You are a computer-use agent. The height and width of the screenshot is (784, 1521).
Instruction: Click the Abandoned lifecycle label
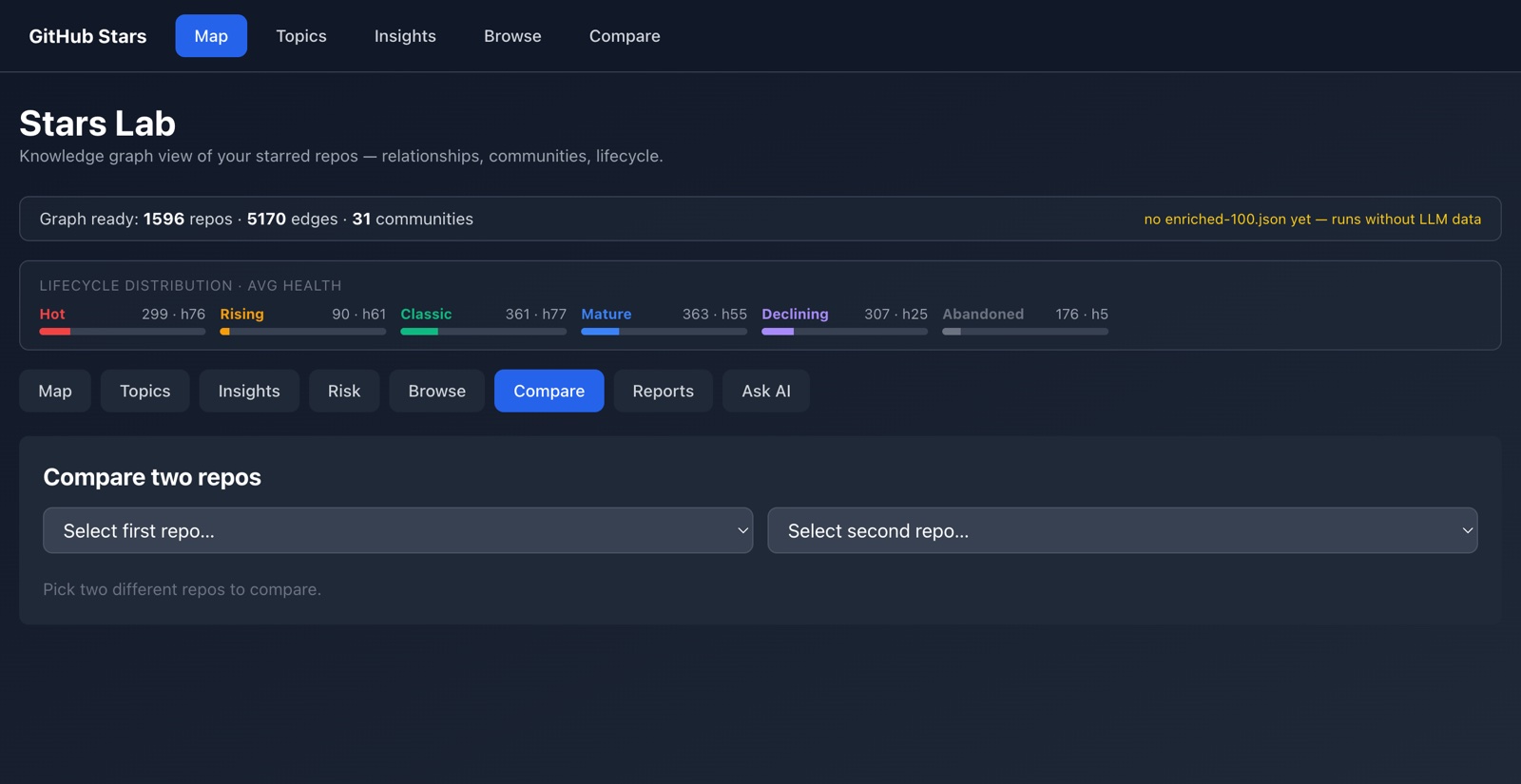point(983,314)
